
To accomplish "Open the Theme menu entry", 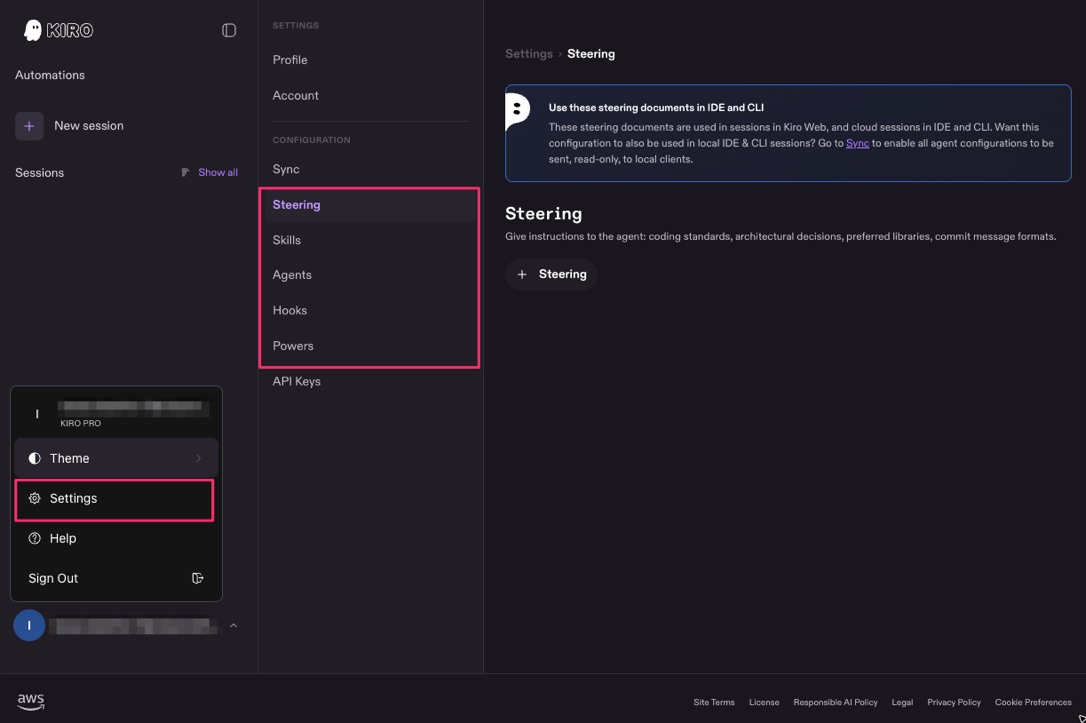I will (x=116, y=458).
